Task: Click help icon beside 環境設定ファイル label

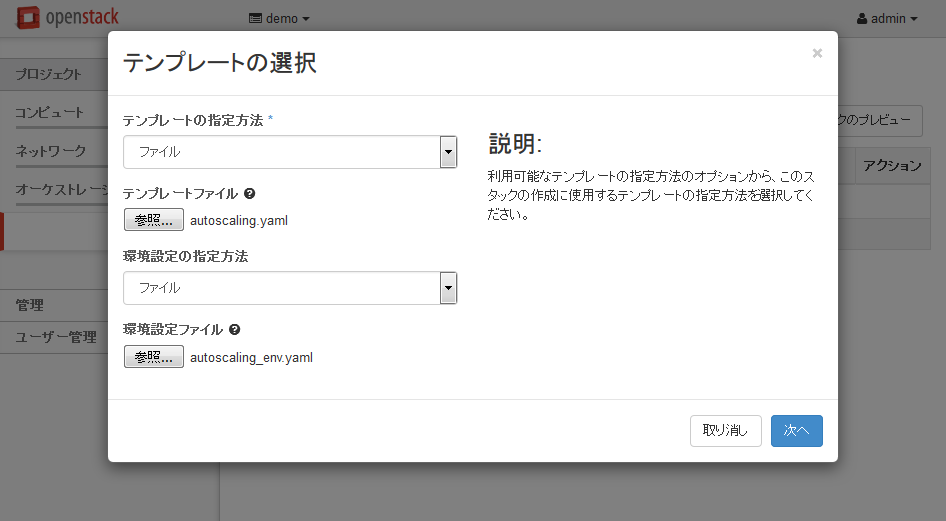Action: pos(235,329)
